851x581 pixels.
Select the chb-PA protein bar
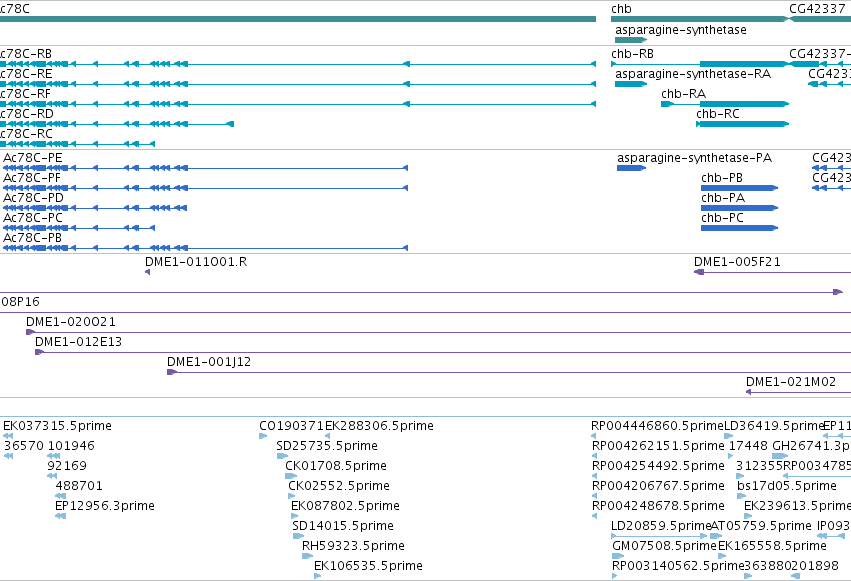(739, 208)
